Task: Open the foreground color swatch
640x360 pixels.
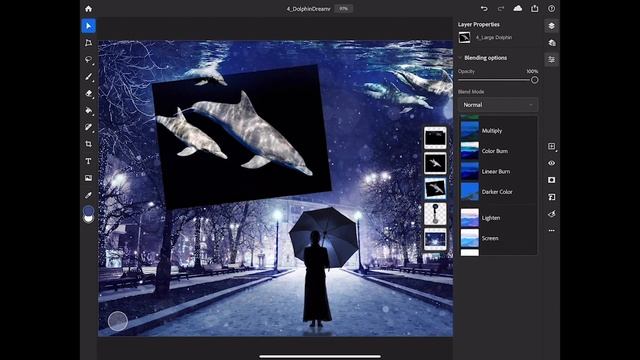Action: 88,211
